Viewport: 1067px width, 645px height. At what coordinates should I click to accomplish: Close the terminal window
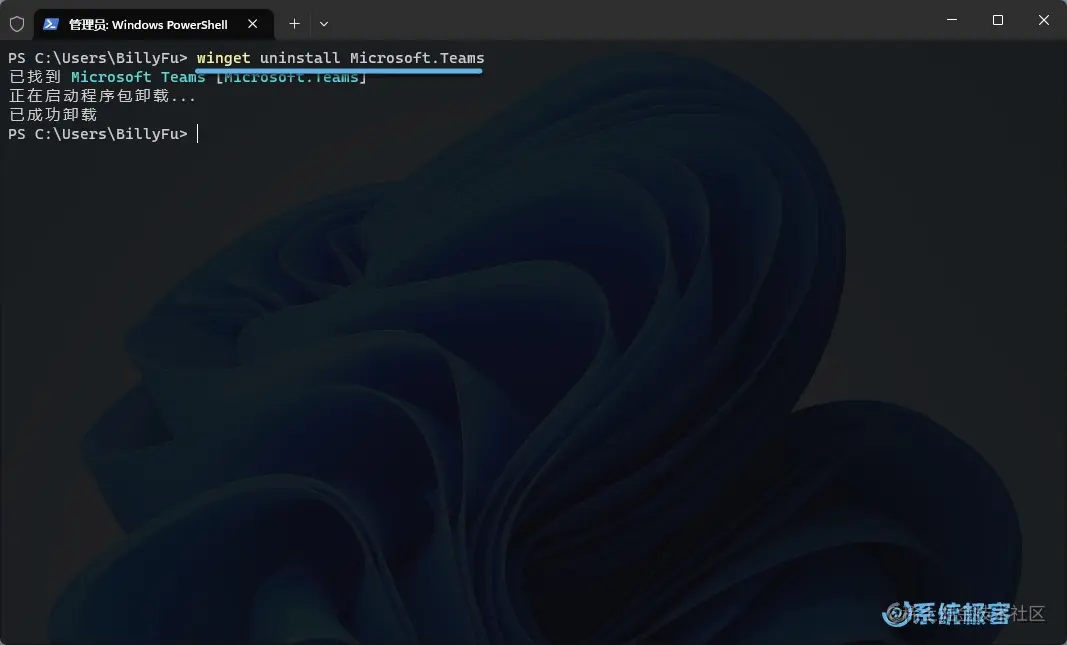coord(1043,20)
